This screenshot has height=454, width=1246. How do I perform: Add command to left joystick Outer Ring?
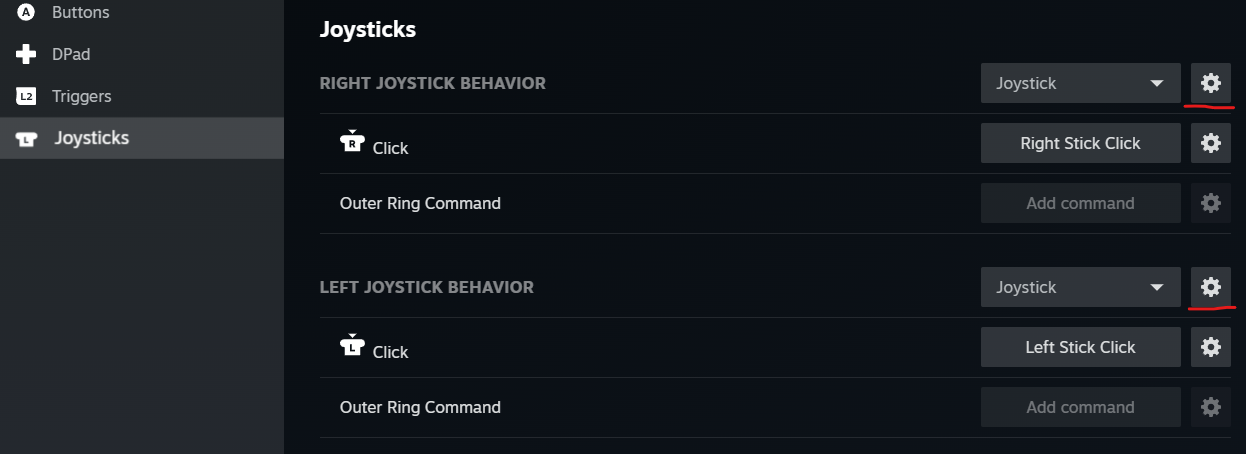click(x=1080, y=407)
